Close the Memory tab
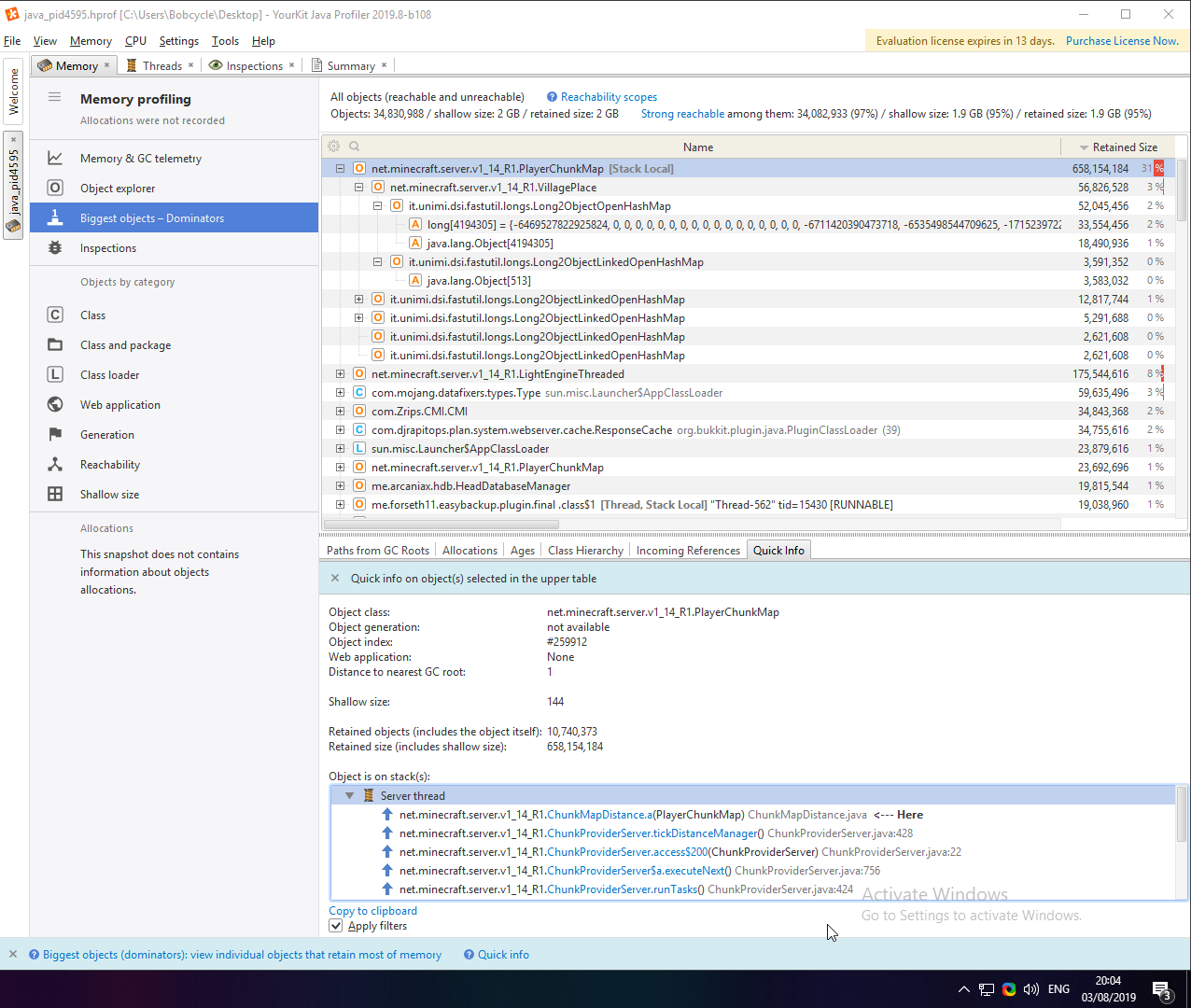Viewport: 1191px width, 1008px height. click(107, 65)
